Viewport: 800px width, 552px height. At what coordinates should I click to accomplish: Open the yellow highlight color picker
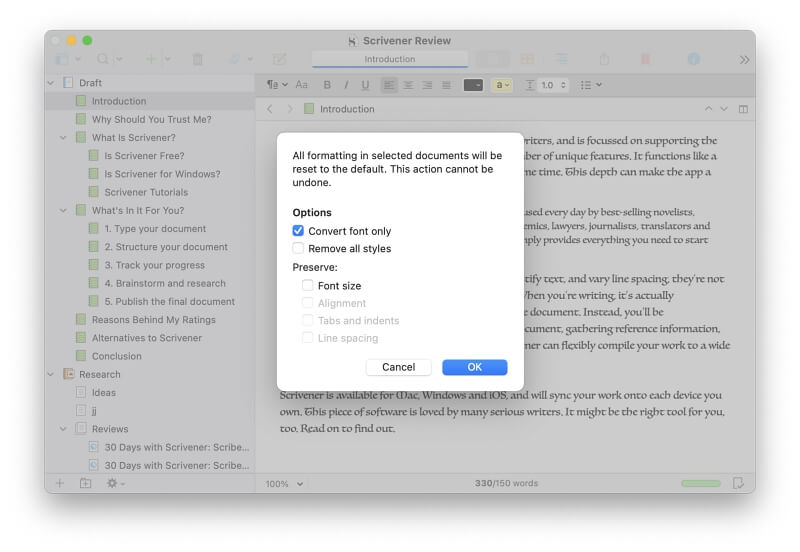(x=503, y=85)
